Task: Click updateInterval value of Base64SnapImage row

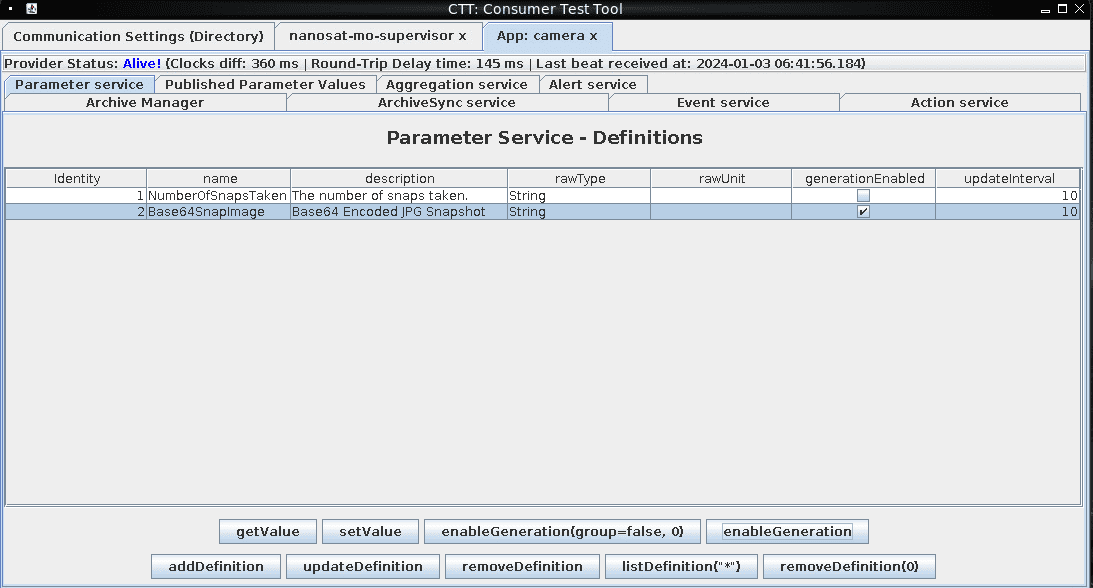Action: (1008, 212)
